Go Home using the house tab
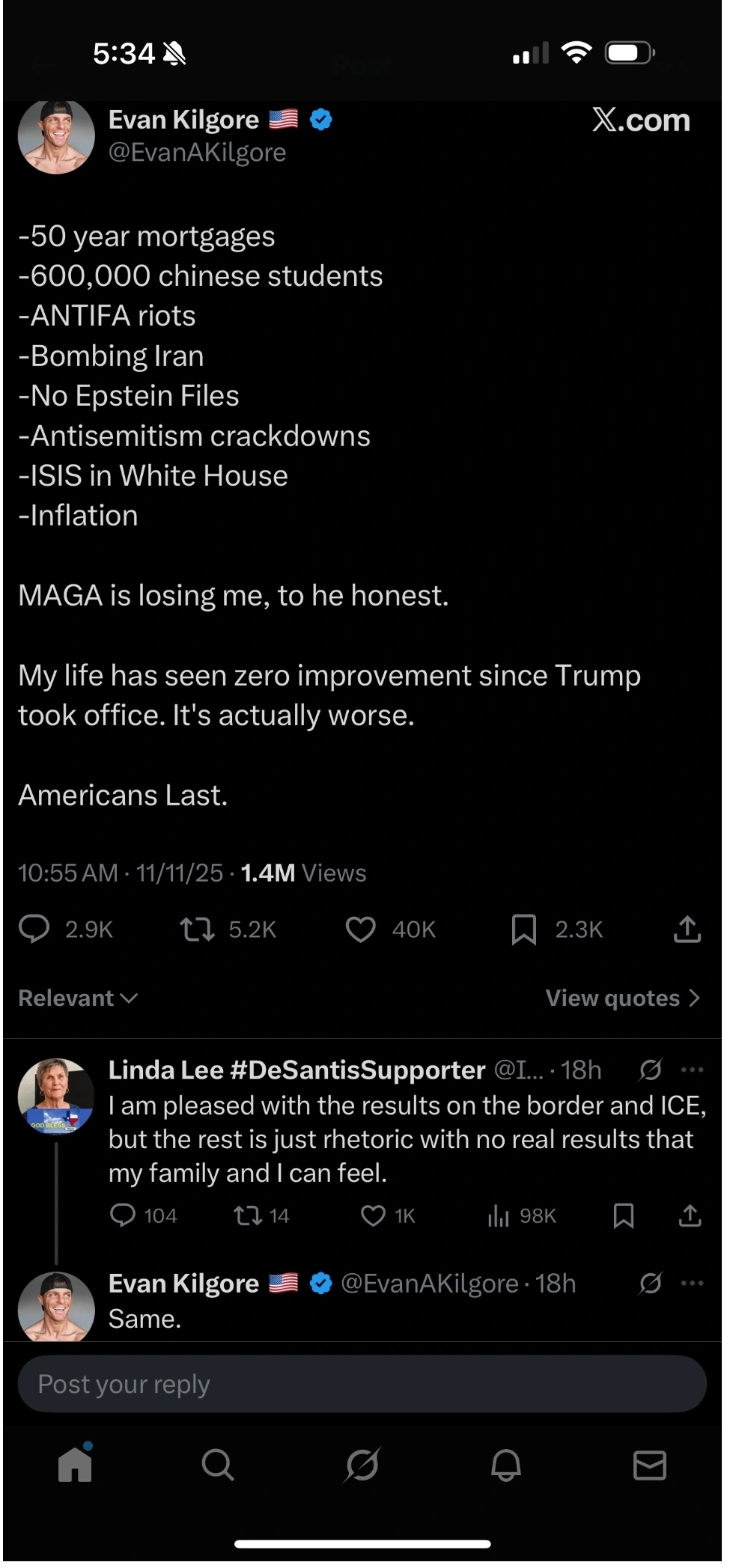Image resolution: width=733 pixels, height=1568 pixels. [76, 1466]
